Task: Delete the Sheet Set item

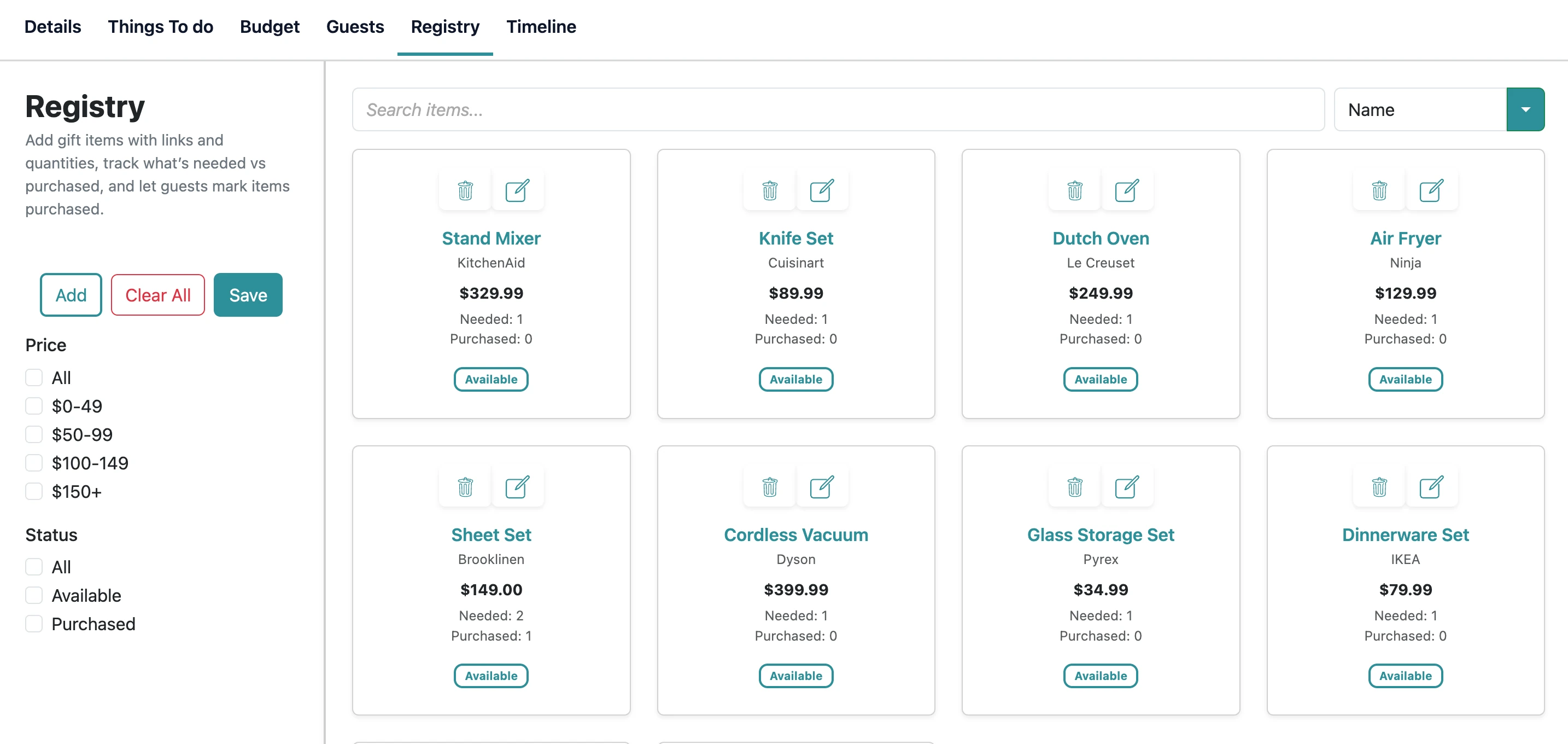Action: click(464, 486)
